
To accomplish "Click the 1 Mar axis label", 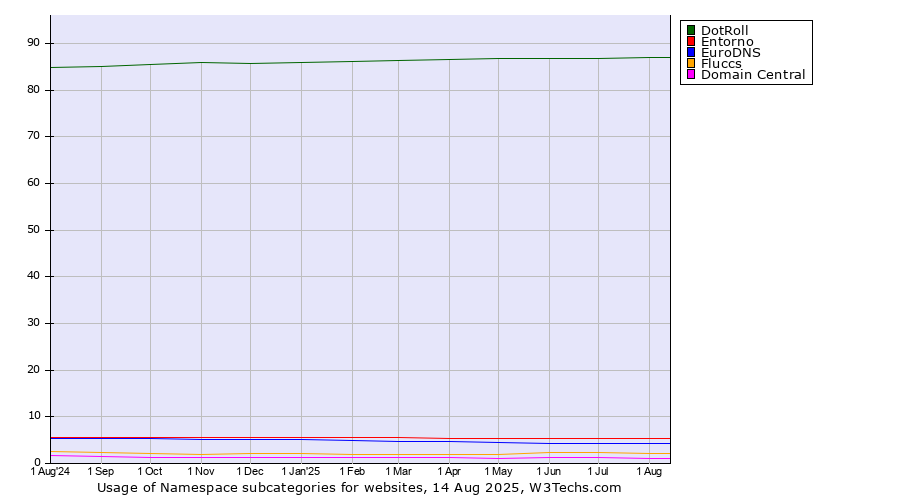I will [398, 471].
